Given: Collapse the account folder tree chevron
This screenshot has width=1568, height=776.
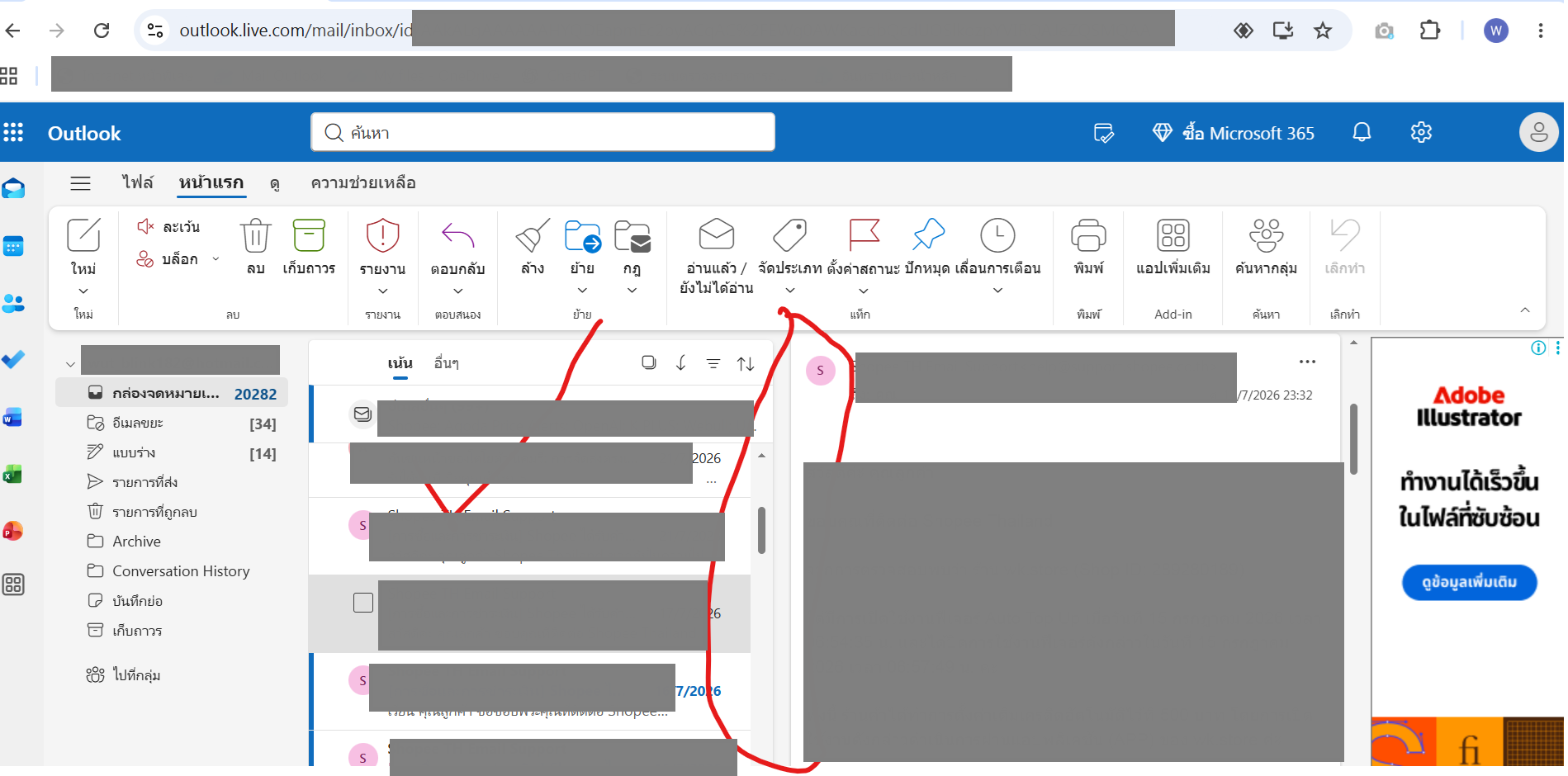Looking at the screenshot, I should pos(71,364).
